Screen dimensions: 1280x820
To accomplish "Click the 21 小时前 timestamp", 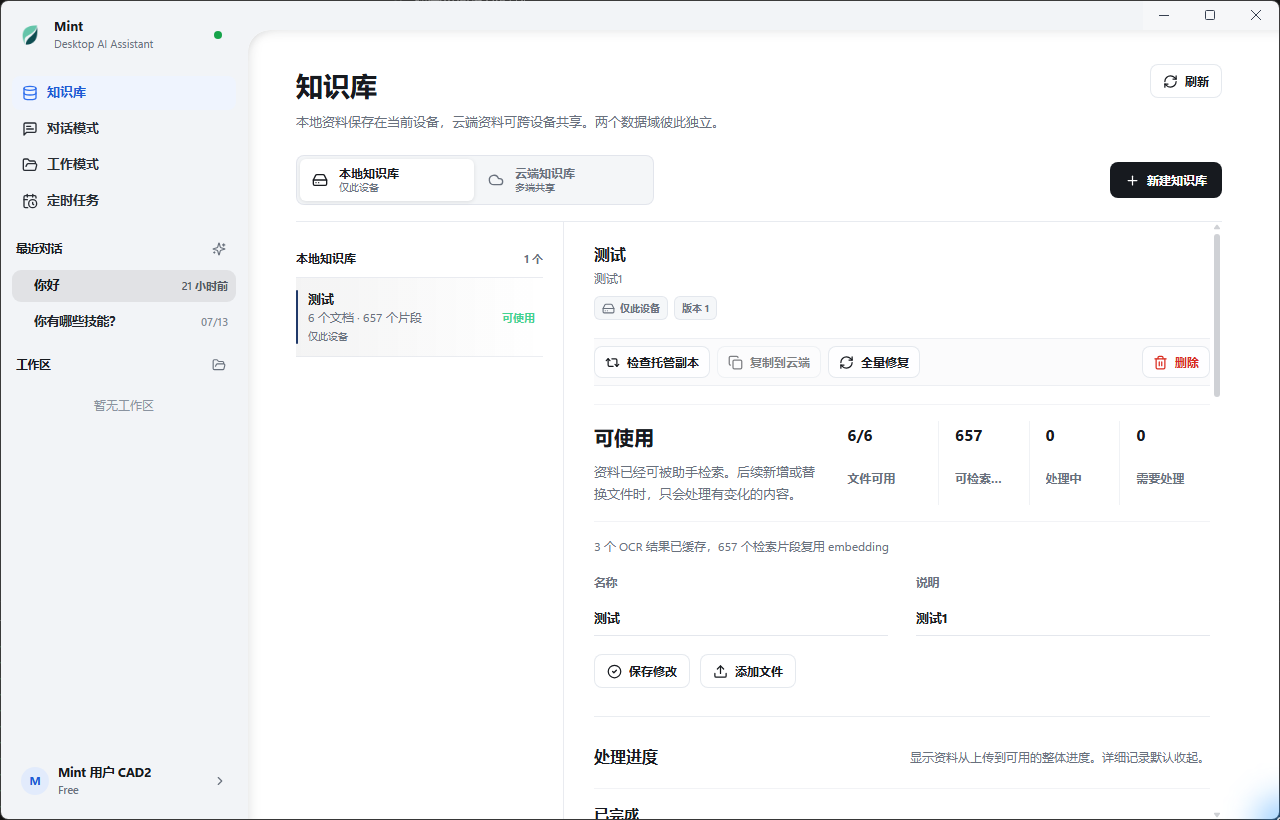I will 205,286.
